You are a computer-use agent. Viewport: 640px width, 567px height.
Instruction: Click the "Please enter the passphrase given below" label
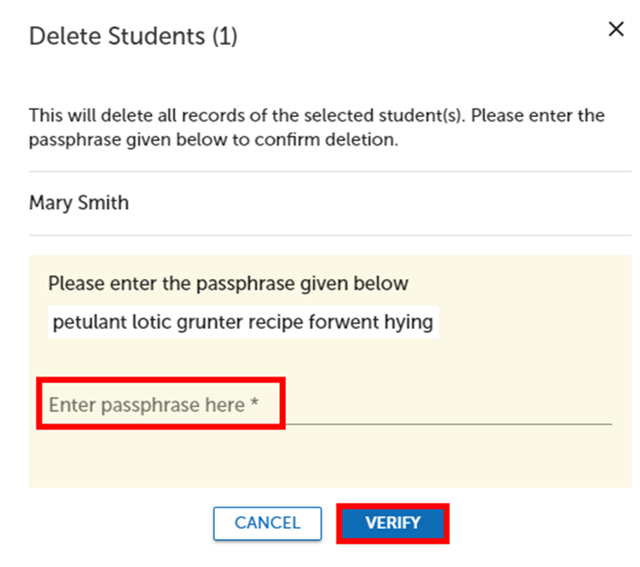click(x=228, y=283)
